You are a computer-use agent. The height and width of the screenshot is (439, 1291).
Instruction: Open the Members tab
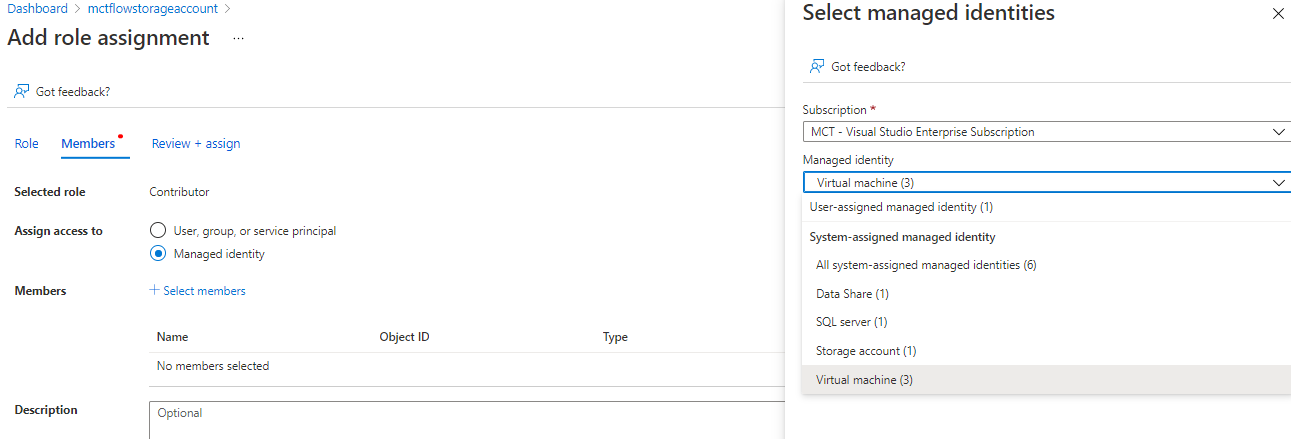(x=88, y=144)
